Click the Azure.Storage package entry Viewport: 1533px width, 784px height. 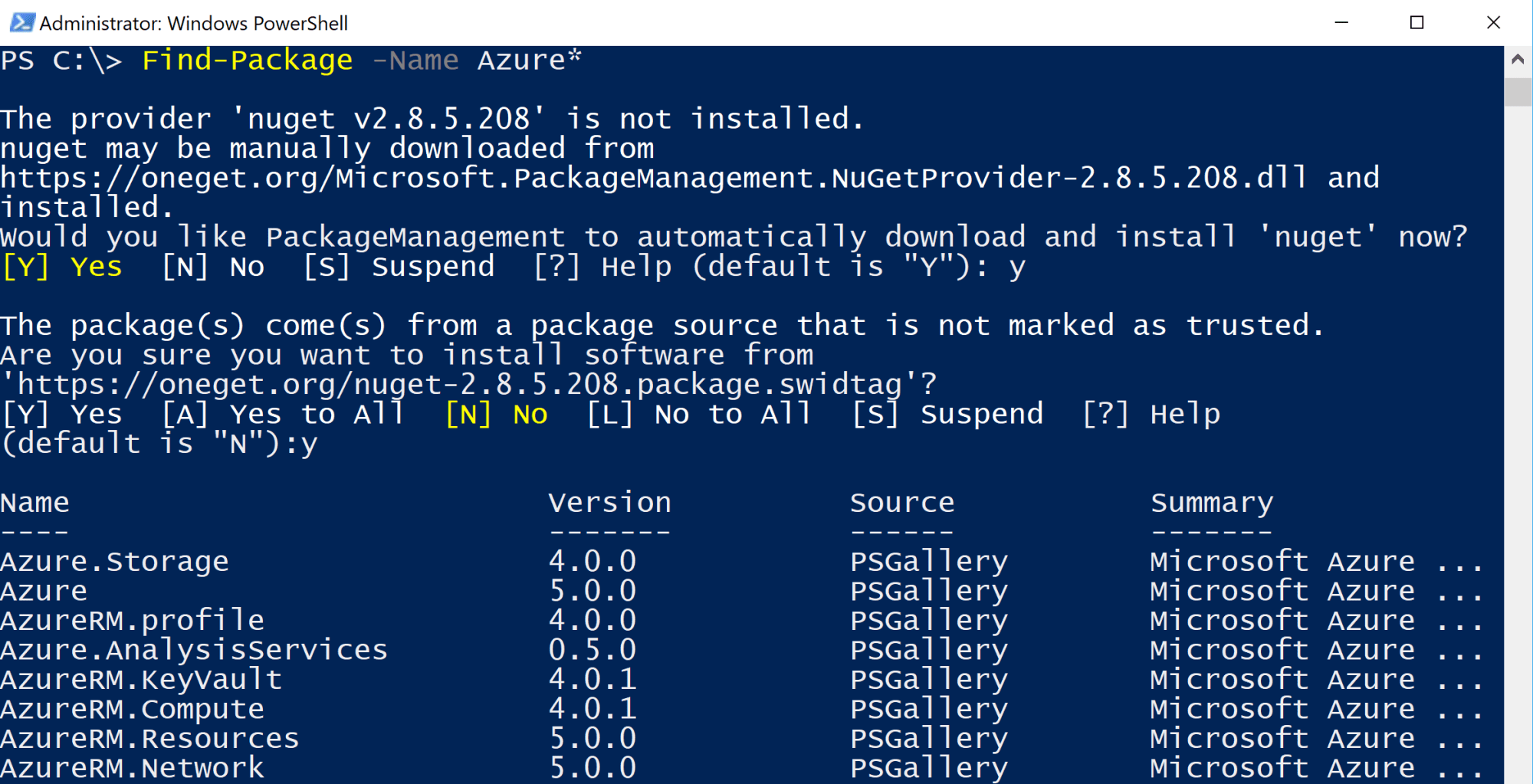[113, 560]
